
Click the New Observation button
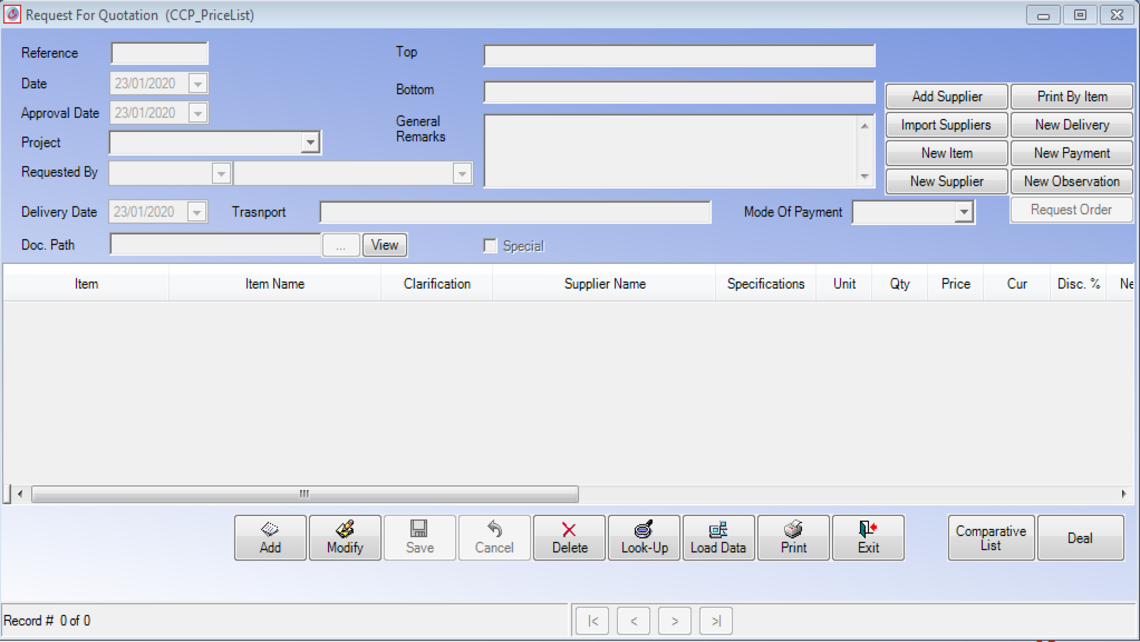click(1072, 182)
